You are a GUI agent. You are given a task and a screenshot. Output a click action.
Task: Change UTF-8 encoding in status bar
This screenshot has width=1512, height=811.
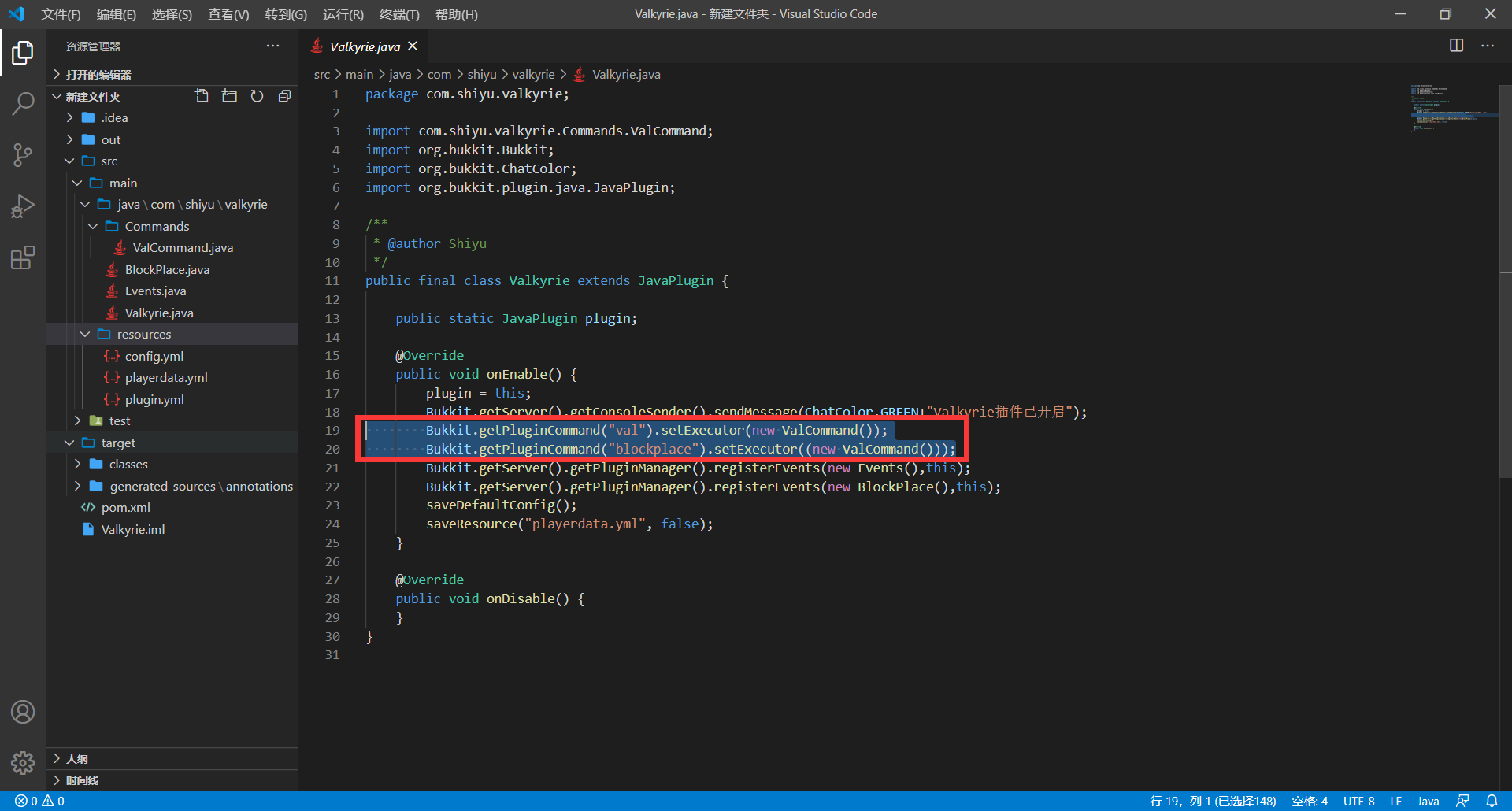1359,801
